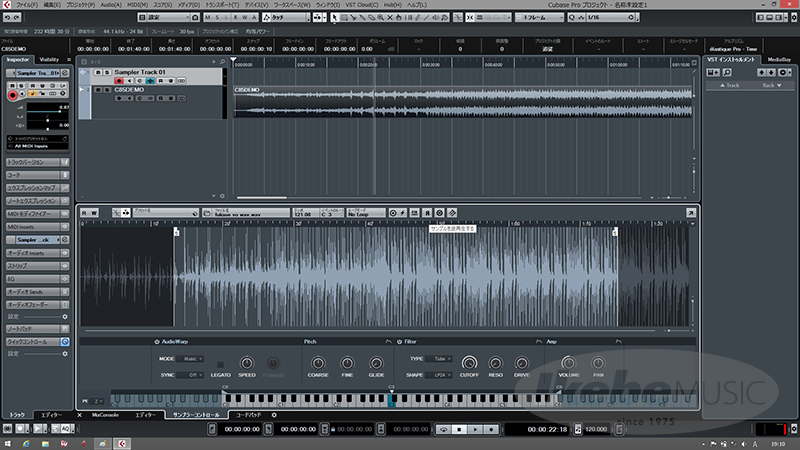Mute Sampler Track 01
This screenshot has width=800, height=450.
click(x=97, y=73)
